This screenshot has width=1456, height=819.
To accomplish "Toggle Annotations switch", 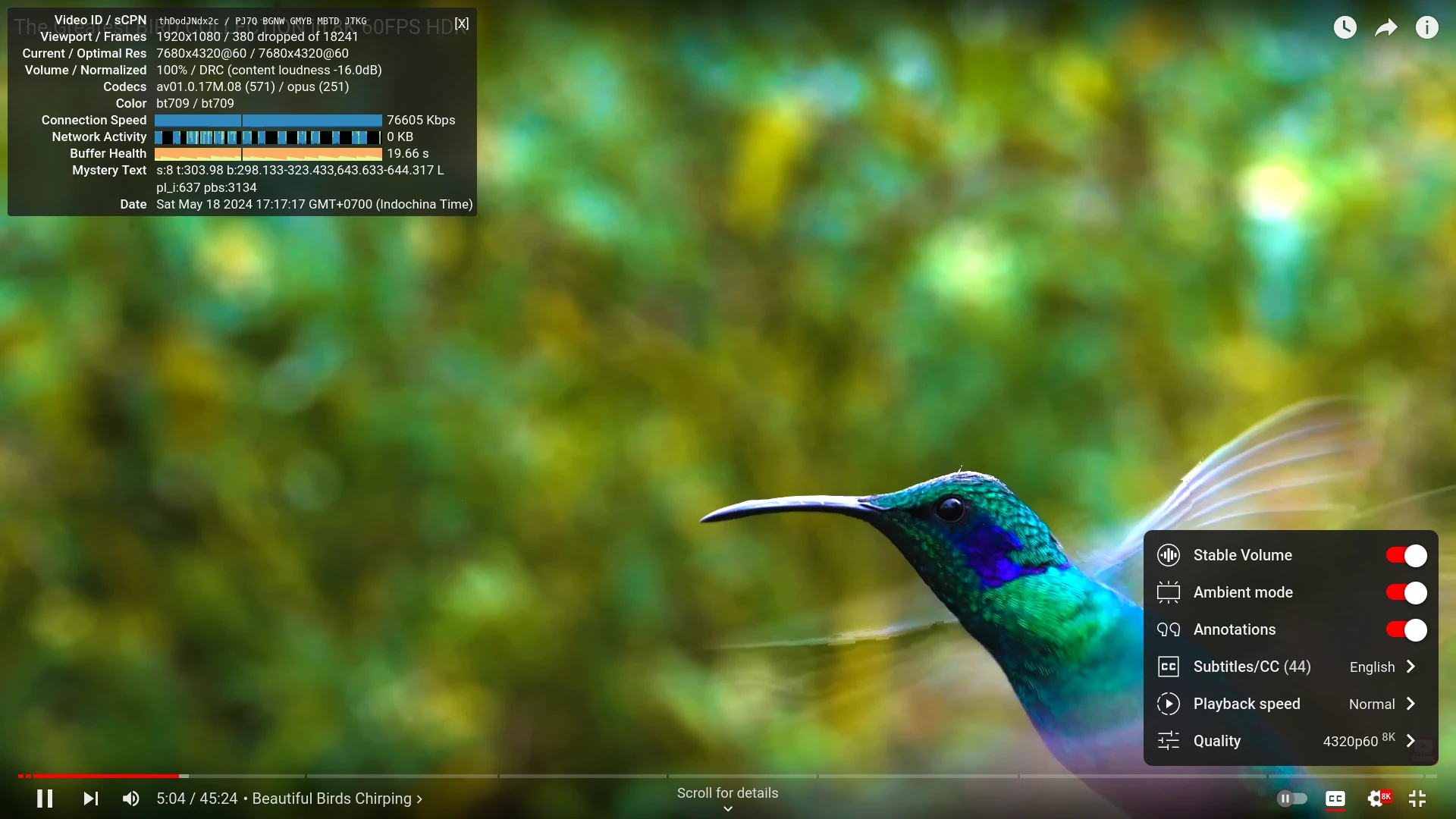I will tap(1406, 630).
